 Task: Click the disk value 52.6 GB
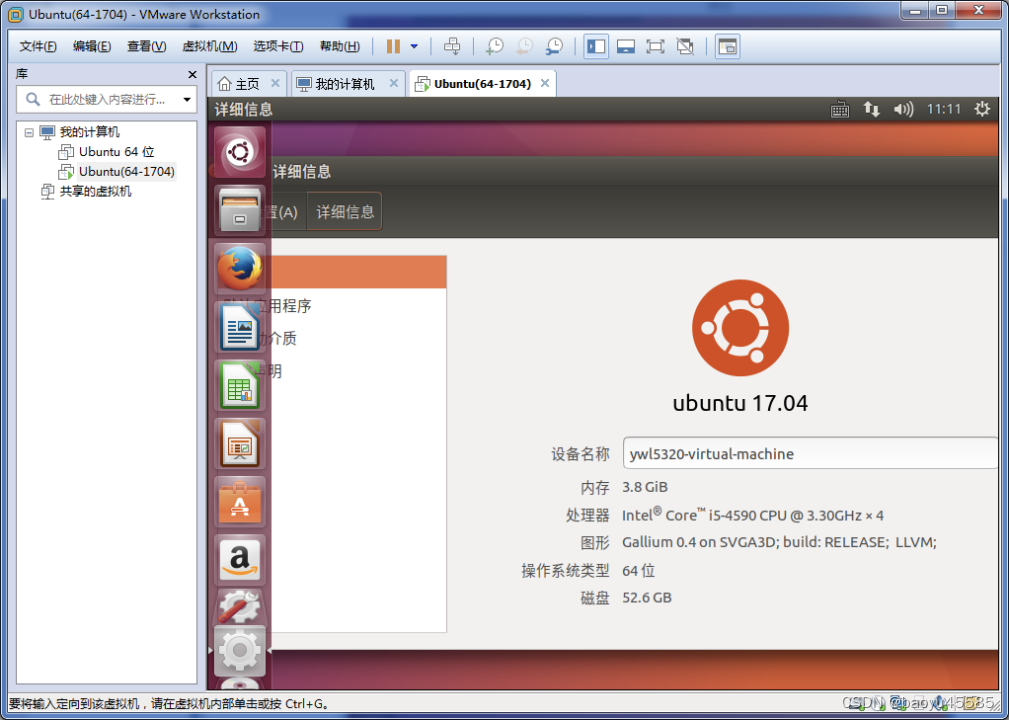647,598
